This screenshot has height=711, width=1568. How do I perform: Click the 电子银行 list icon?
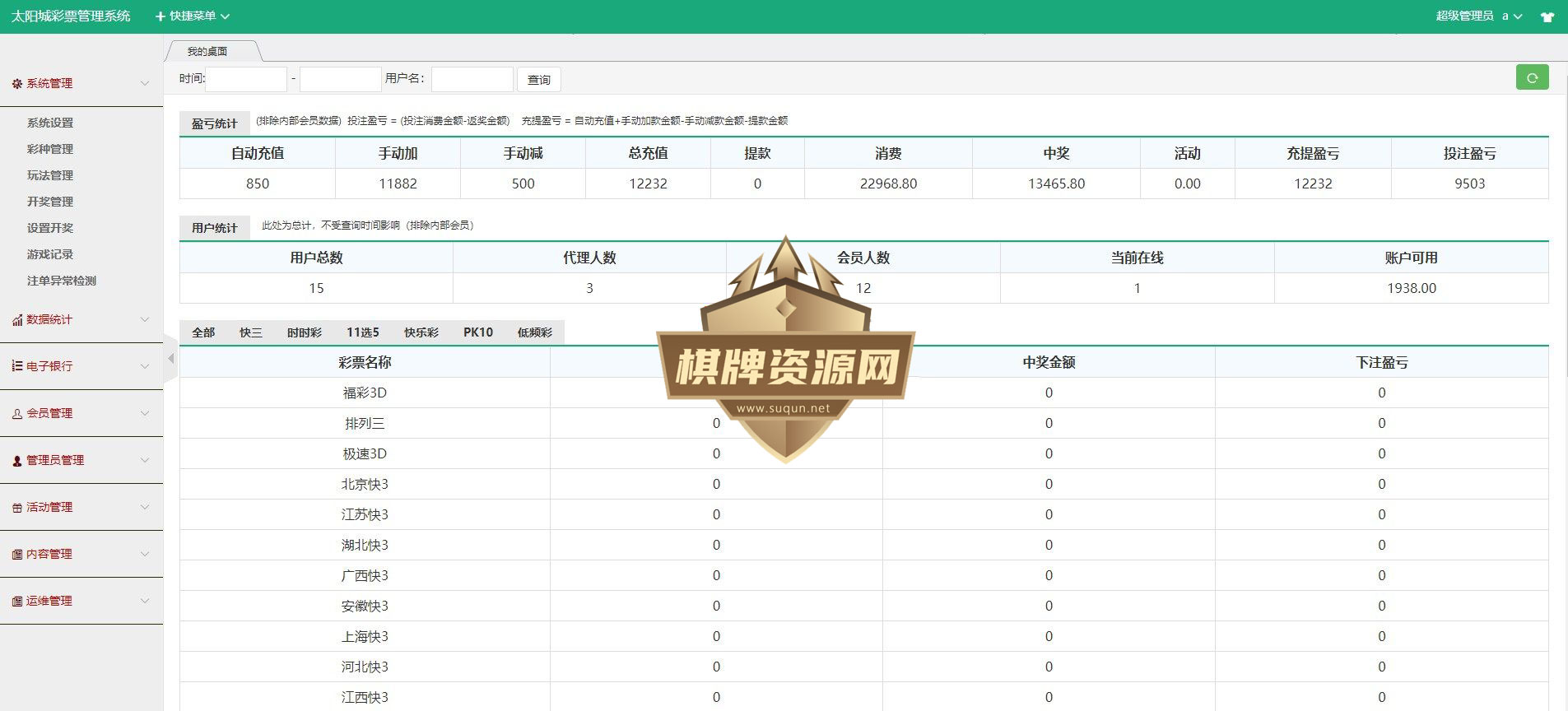pyautogui.click(x=17, y=366)
